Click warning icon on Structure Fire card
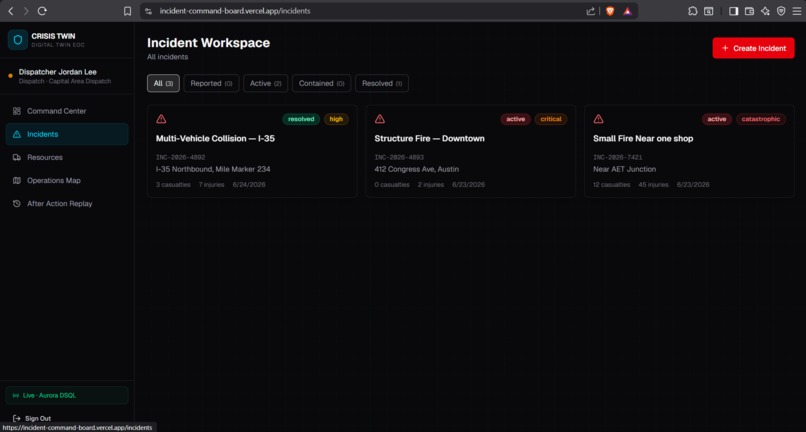 click(380, 119)
